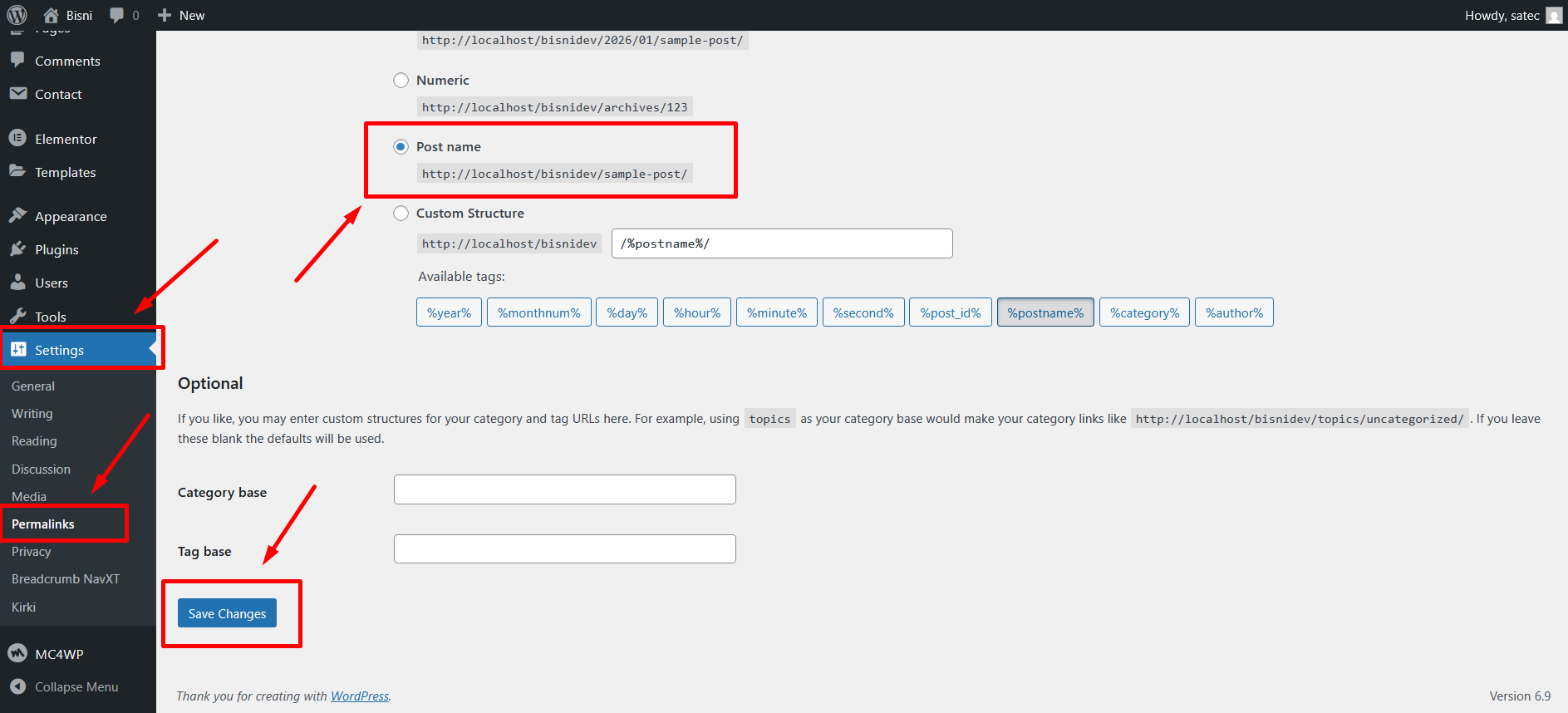Select the Numeric permalink radio button
1568x713 pixels.
coord(401,80)
